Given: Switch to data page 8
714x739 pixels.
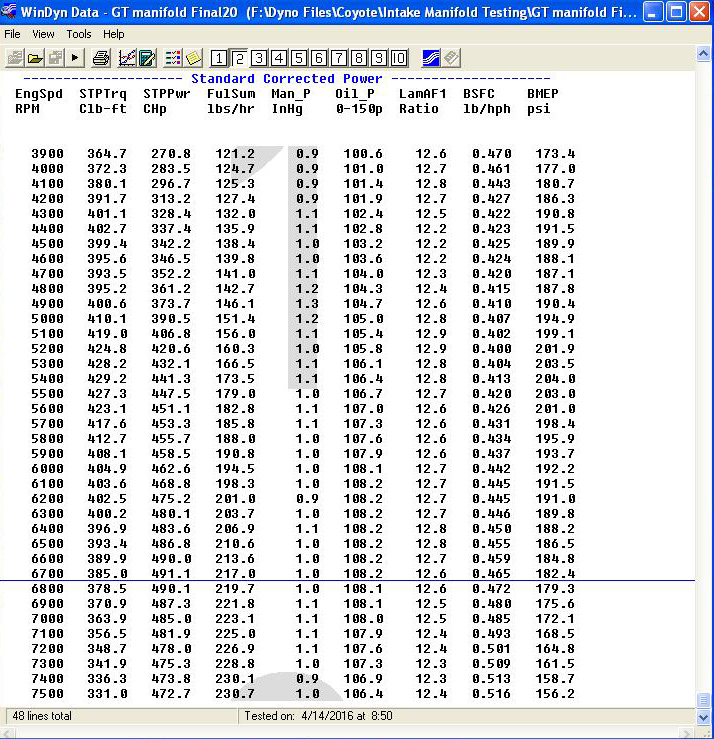Looking at the screenshot, I should pyautogui.click(x=359, y=58).
